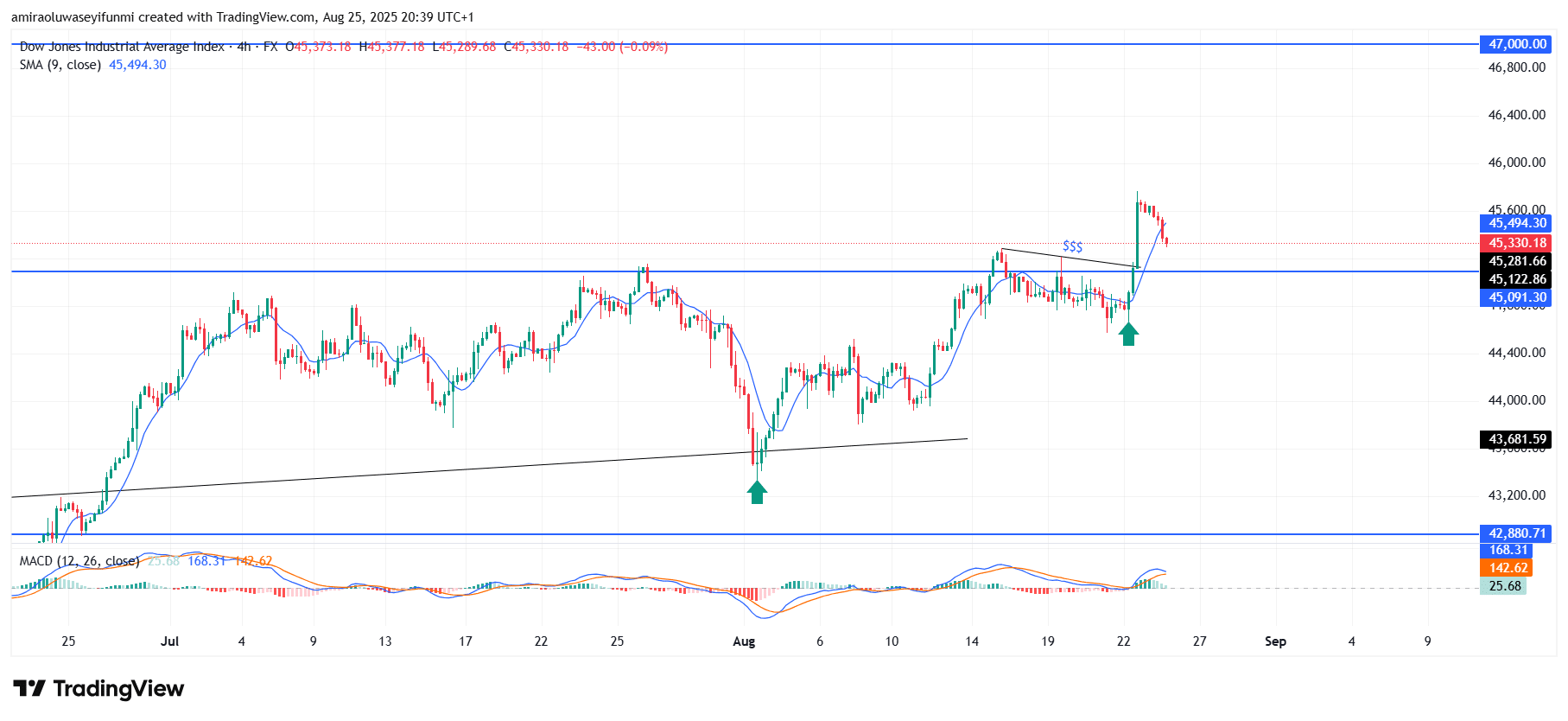This screenshot has height=721, width=1568.
Task: Click the 43,681.59 black price label
Action: pyautogui.click(x=1516, y=439)
